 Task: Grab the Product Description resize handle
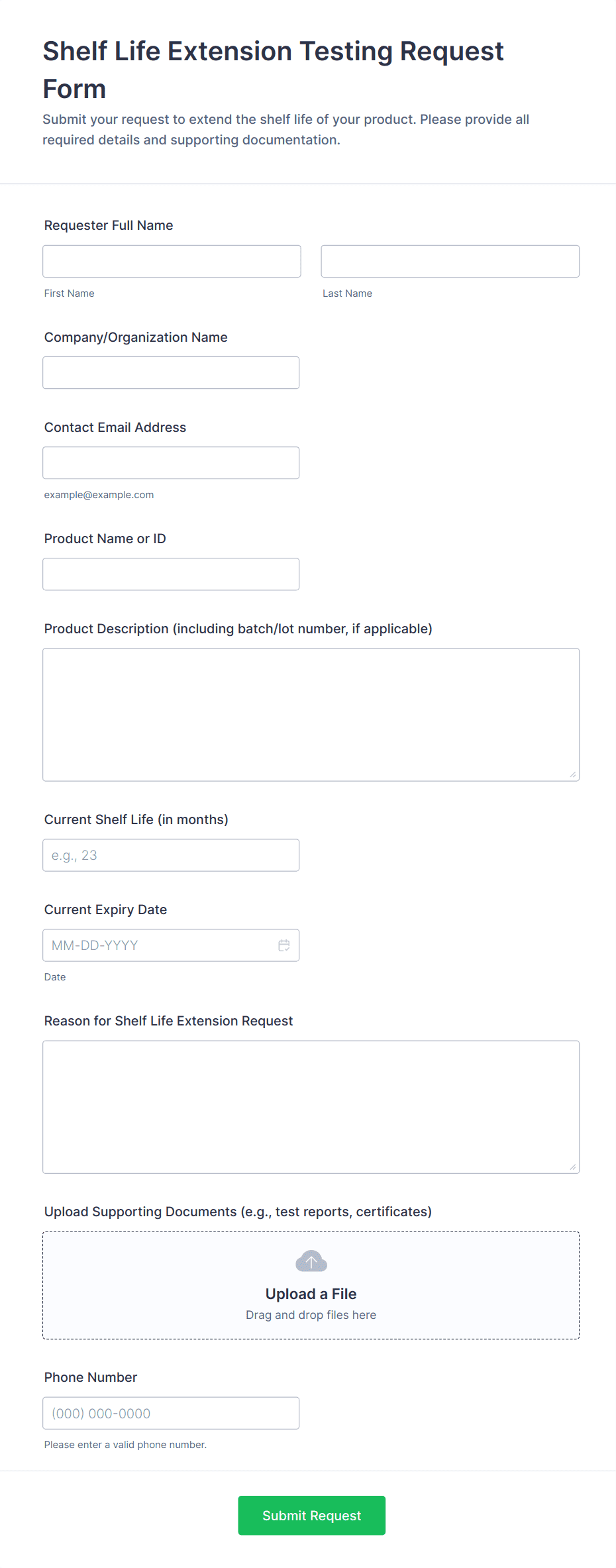click(x=572, y=774)
